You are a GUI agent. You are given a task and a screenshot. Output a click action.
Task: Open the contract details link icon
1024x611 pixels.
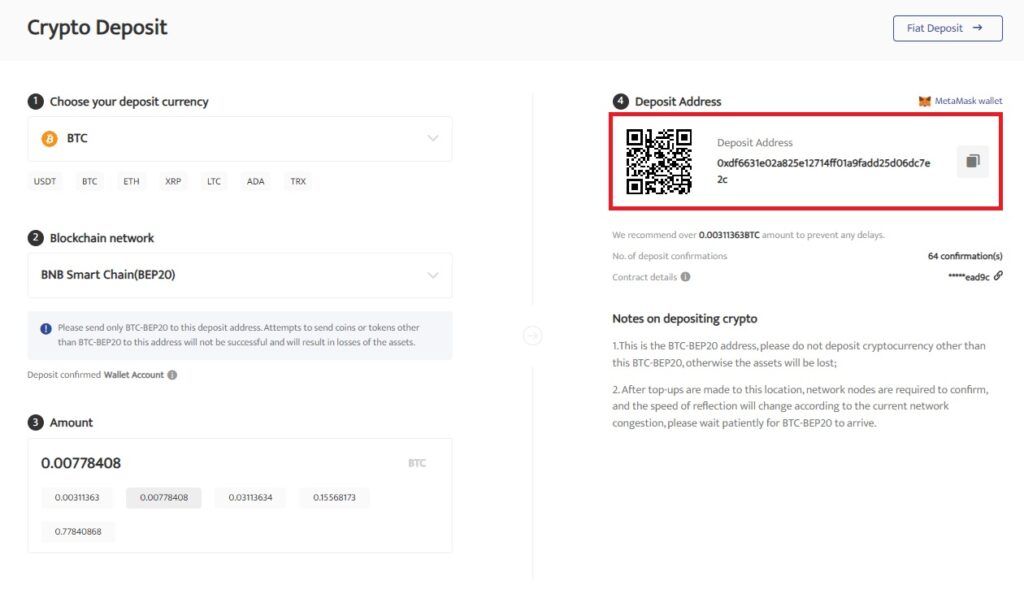click(x=998, y=276)
